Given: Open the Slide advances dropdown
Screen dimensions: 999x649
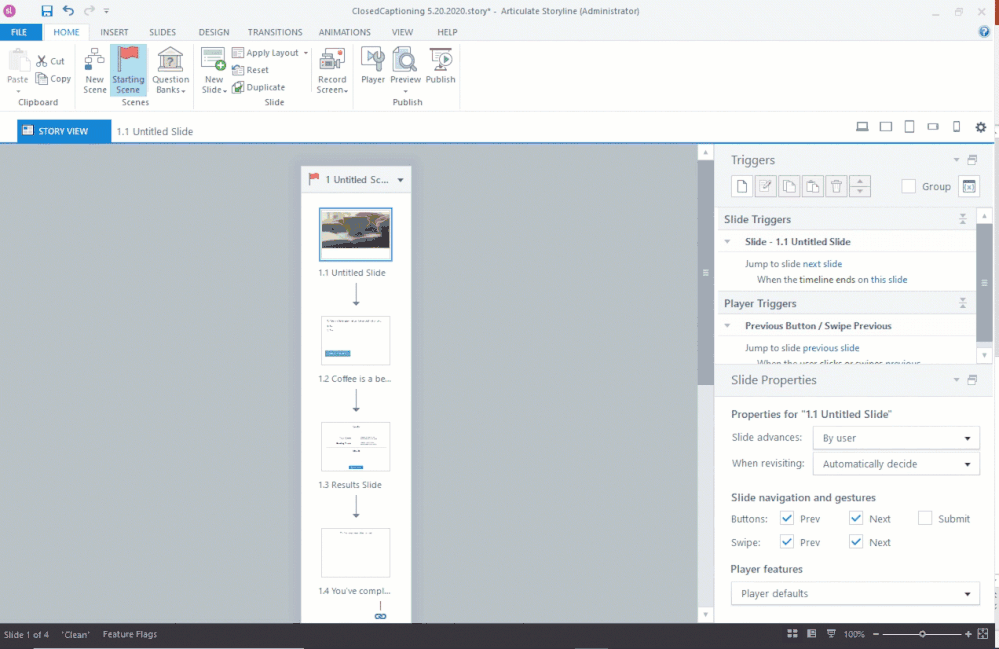Looking at the screenshot, I should [x=895, y=438].
